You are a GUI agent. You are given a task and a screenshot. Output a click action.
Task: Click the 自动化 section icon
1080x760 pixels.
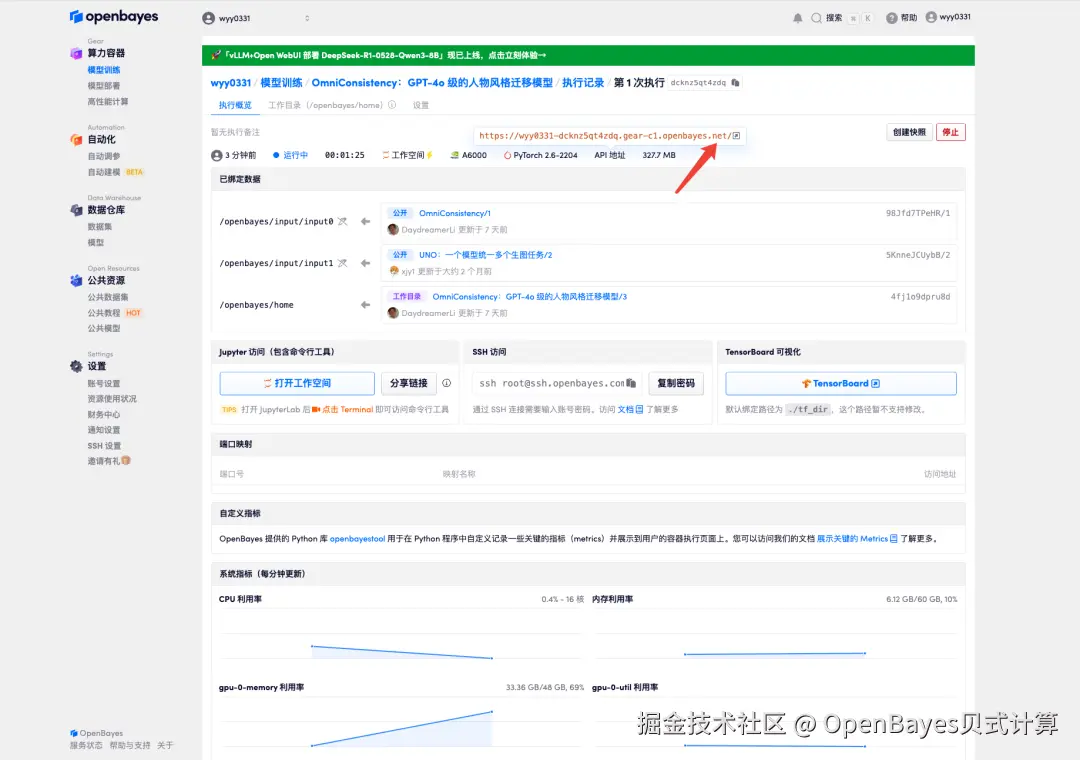click(x=76, y=139)
